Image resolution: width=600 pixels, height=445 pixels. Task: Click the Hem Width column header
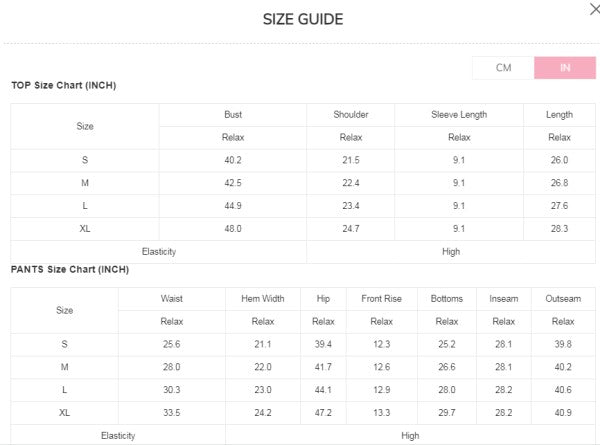(262, 299)
